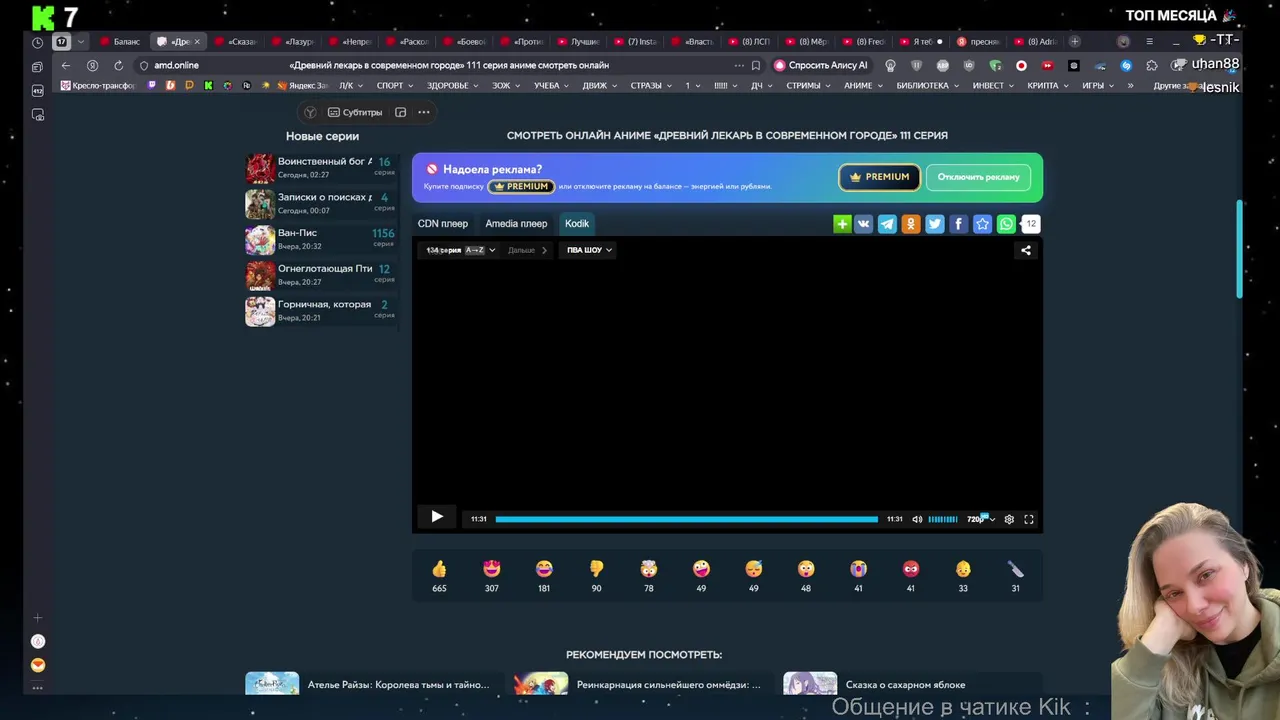
Task: Open Сказка о сахарном яблоке recommendation
Action: [x=905, y=685]
